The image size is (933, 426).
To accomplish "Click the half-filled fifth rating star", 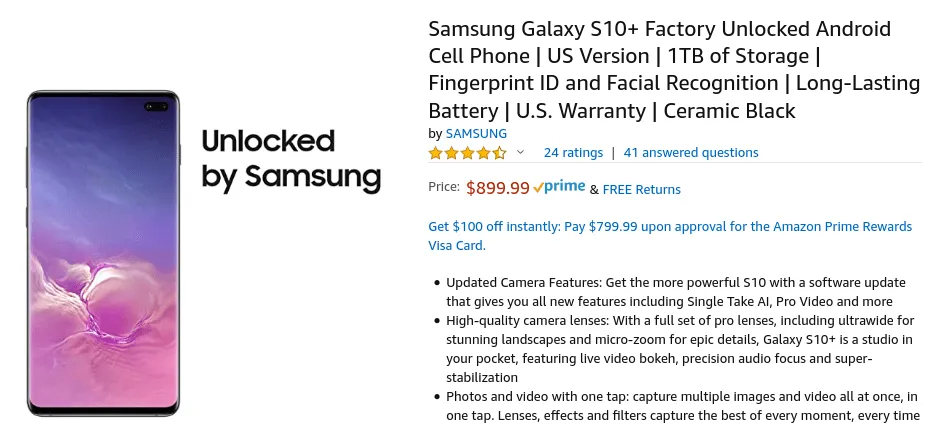I will tap(500, 153).
